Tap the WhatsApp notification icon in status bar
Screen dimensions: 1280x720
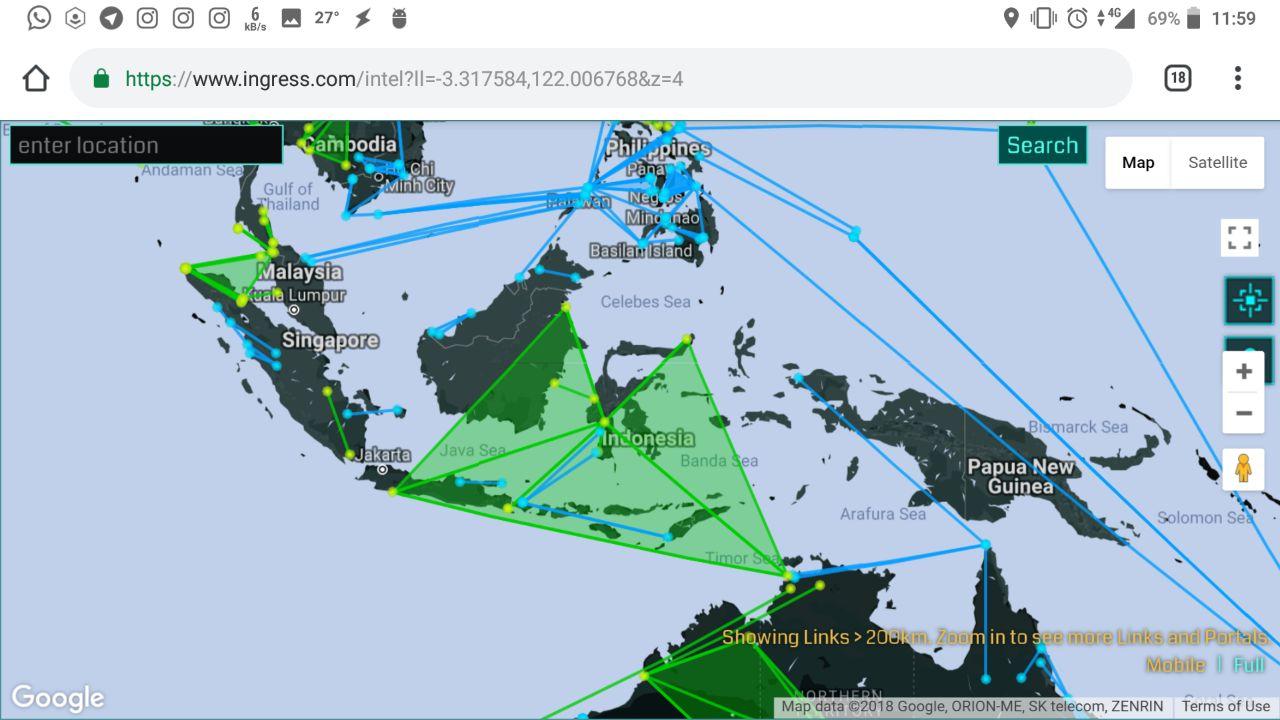tap(39, 18)
